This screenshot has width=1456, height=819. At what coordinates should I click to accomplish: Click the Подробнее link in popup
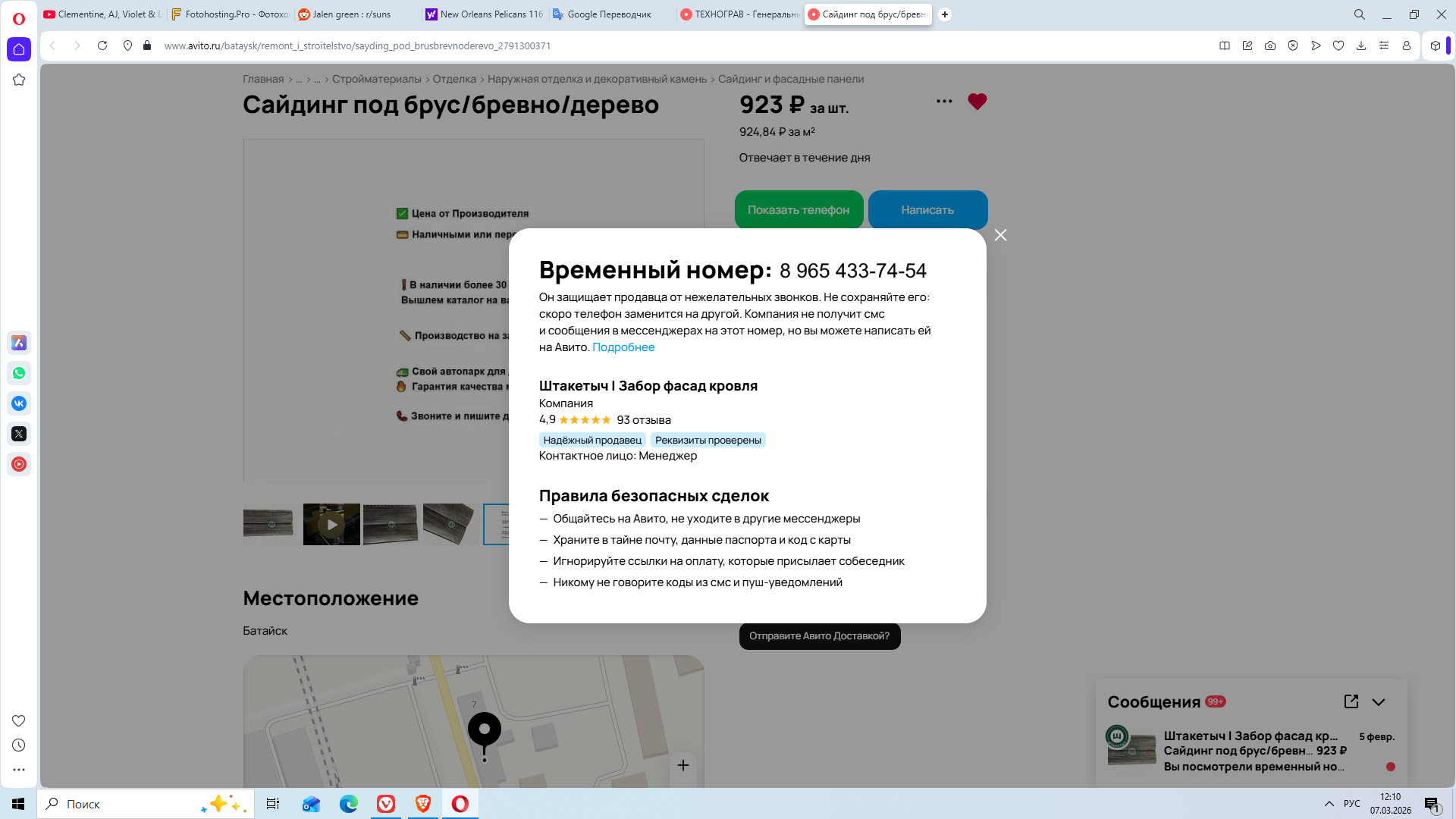pyautogui.click(x=623, y=347)
